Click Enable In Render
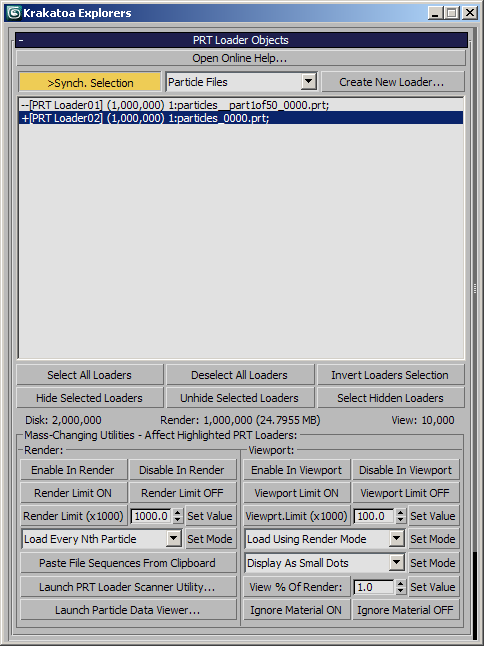Viewport: 484px width, 646px height. pos(73,470)
